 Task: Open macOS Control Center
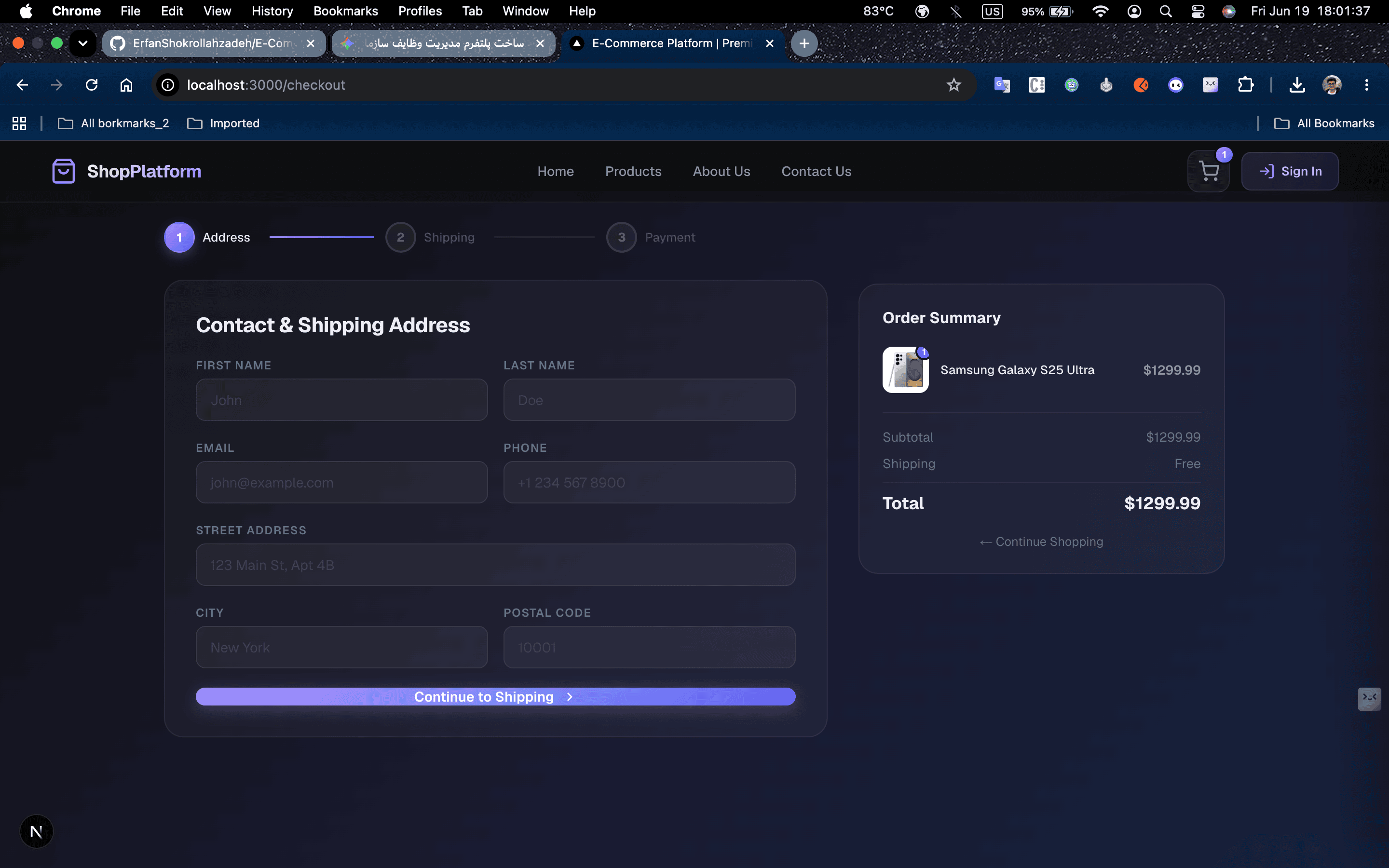tap(1198, 11)
